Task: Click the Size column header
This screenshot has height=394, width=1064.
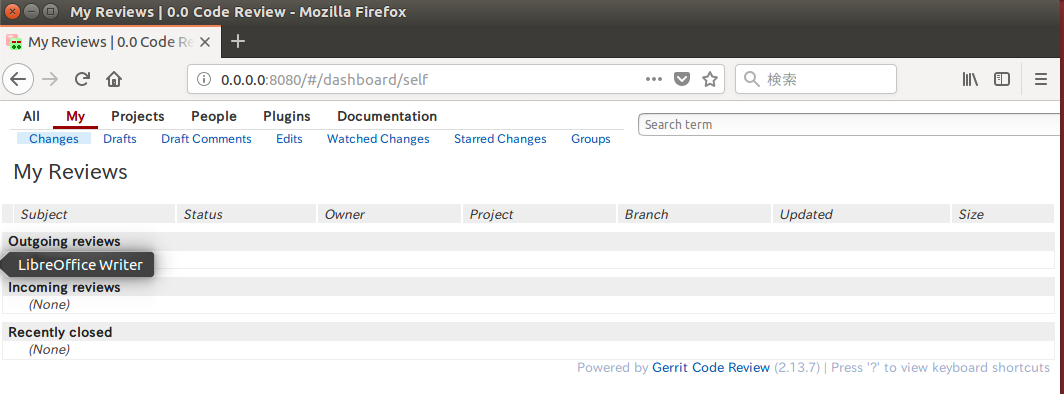Action: [1003, 214]
